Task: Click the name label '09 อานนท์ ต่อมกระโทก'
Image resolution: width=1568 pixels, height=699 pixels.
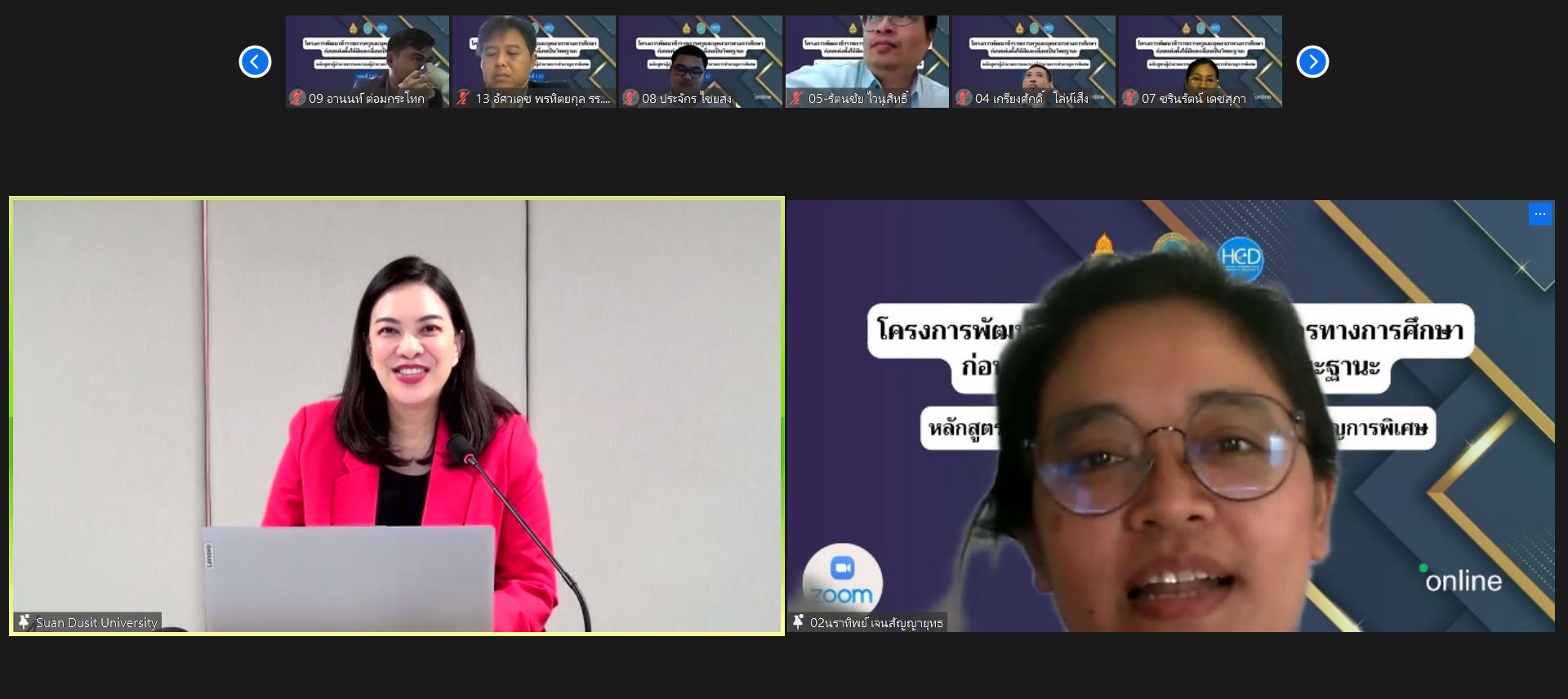Action: coord(367,99)
